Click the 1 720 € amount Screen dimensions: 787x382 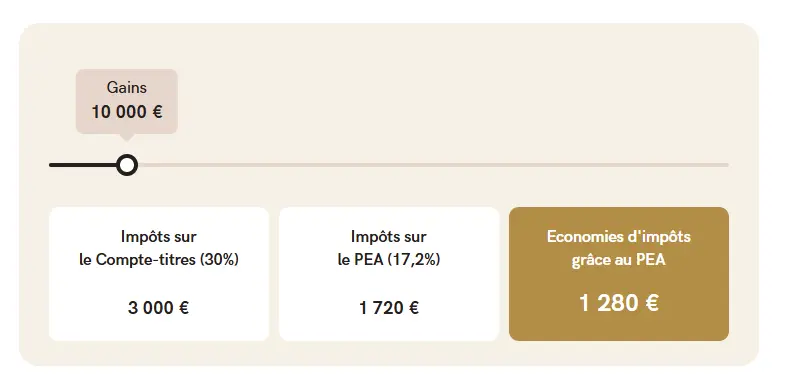pos(389,308)
